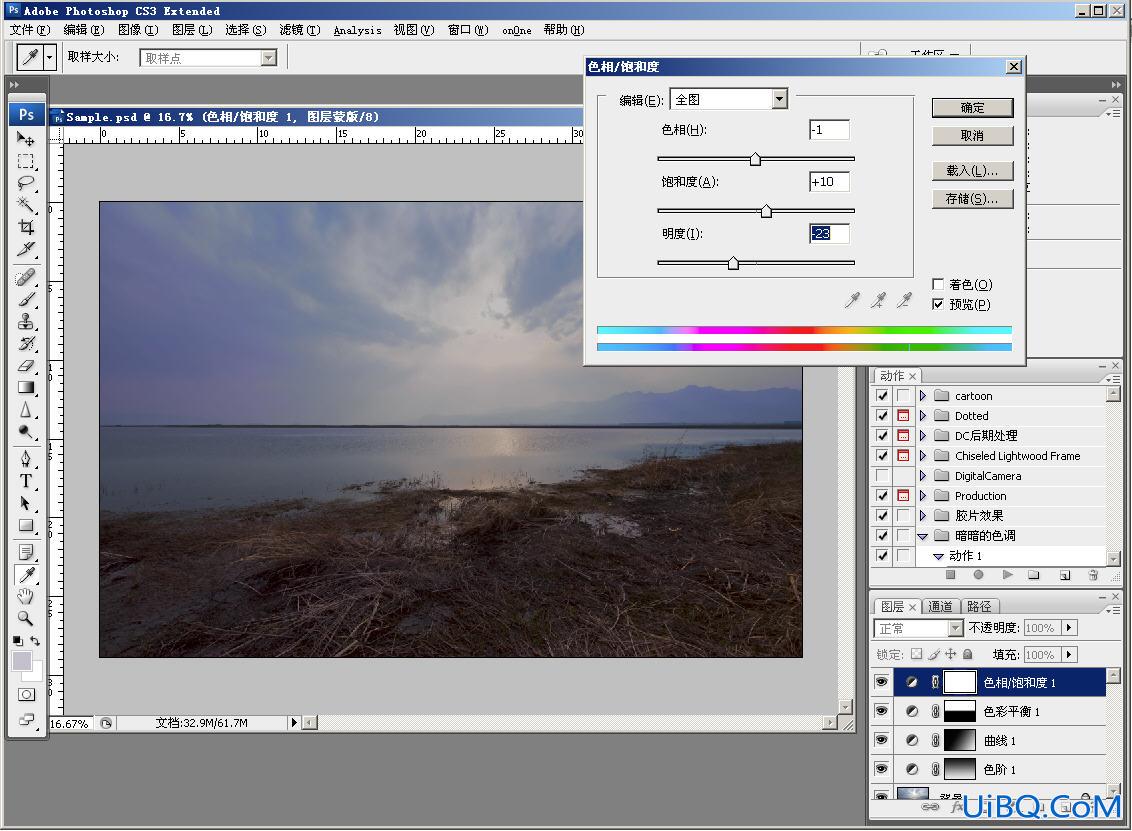The height and width of the screenshot is (831, 1132).
Task: Select the Type tool
Action: point(26,481)
